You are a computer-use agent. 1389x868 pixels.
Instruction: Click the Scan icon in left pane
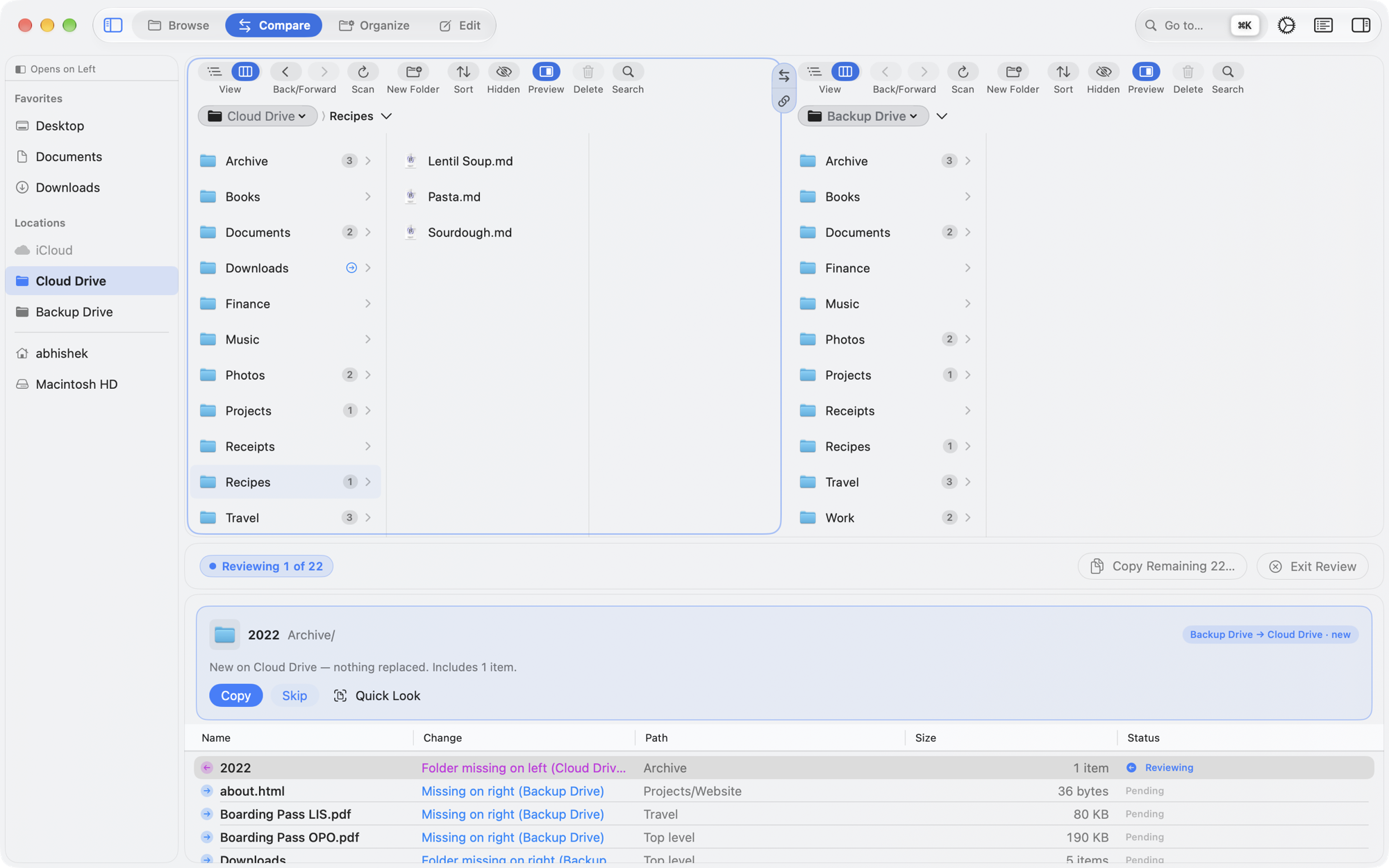click(363, 72)
